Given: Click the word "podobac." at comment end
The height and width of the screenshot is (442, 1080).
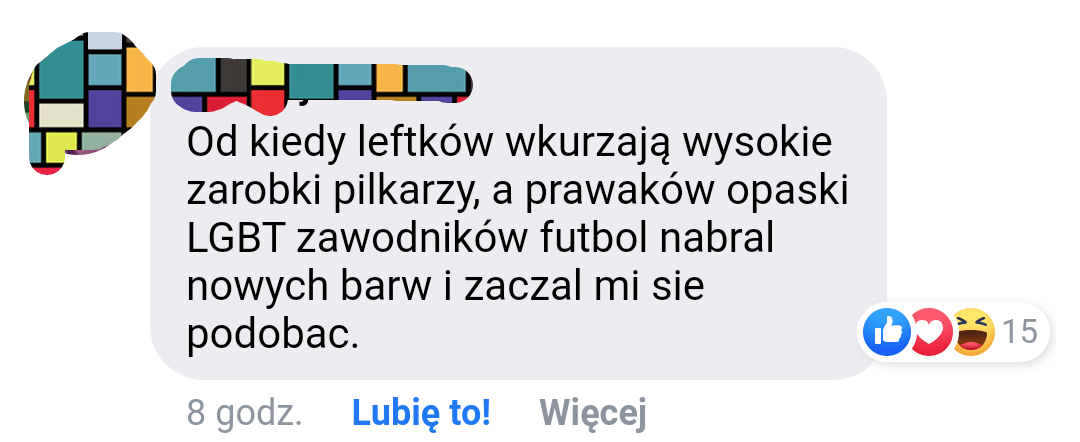Looking at the screenshot, I should [x=273, y=334].
